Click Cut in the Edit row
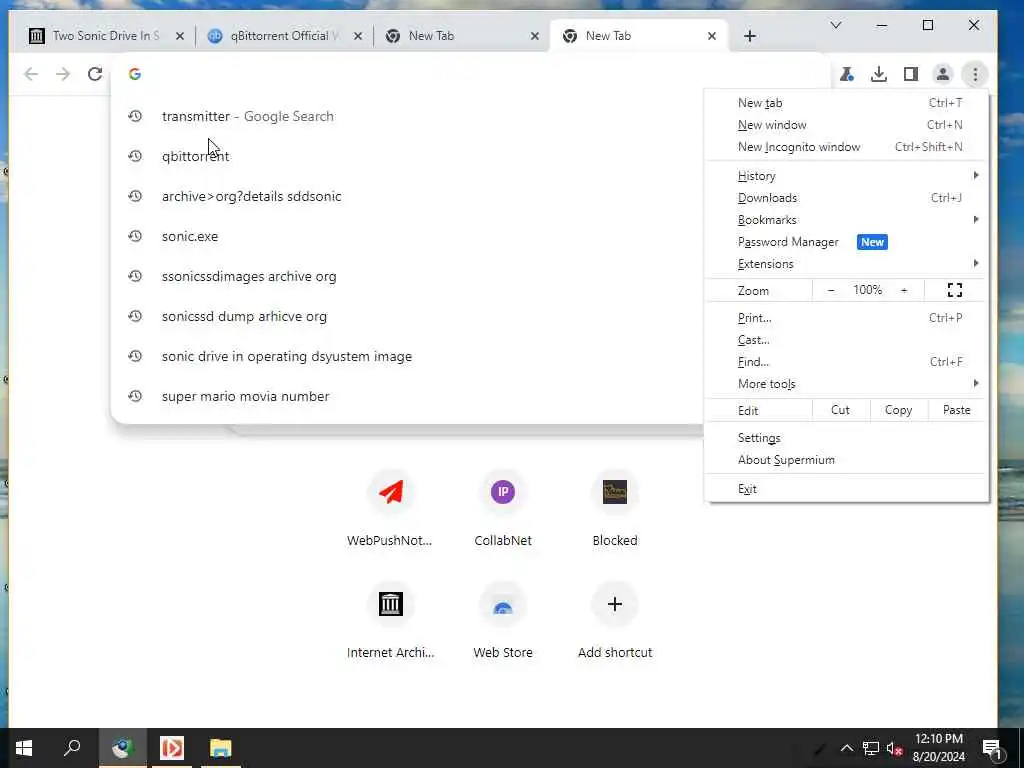1024x768 pixels. tap(840, 410)
